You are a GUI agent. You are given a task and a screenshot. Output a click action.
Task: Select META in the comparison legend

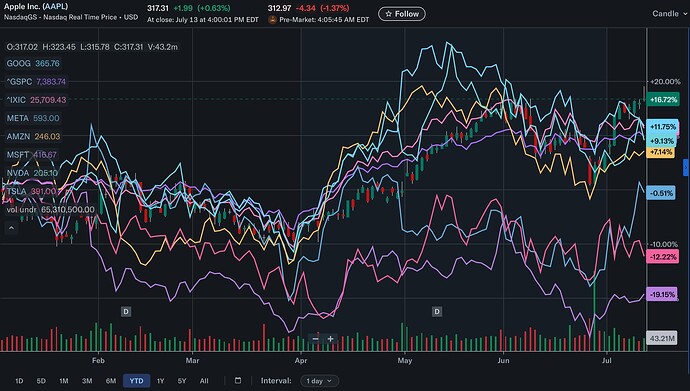33,118
